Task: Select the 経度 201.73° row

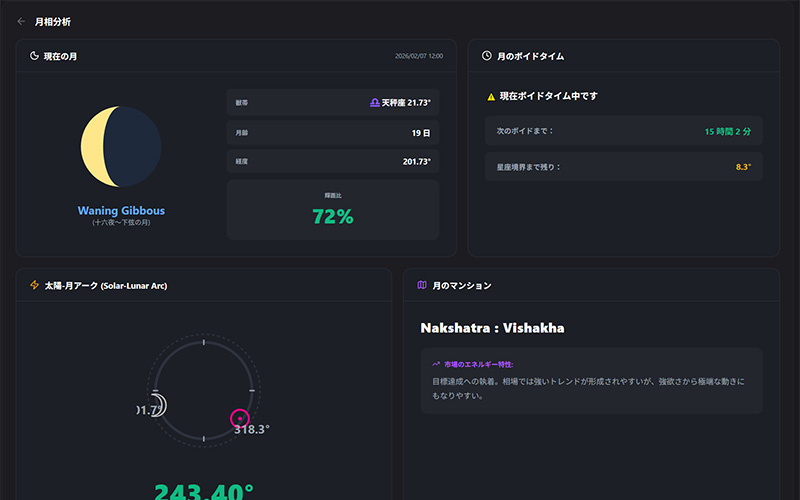Action: pos(332,162)
